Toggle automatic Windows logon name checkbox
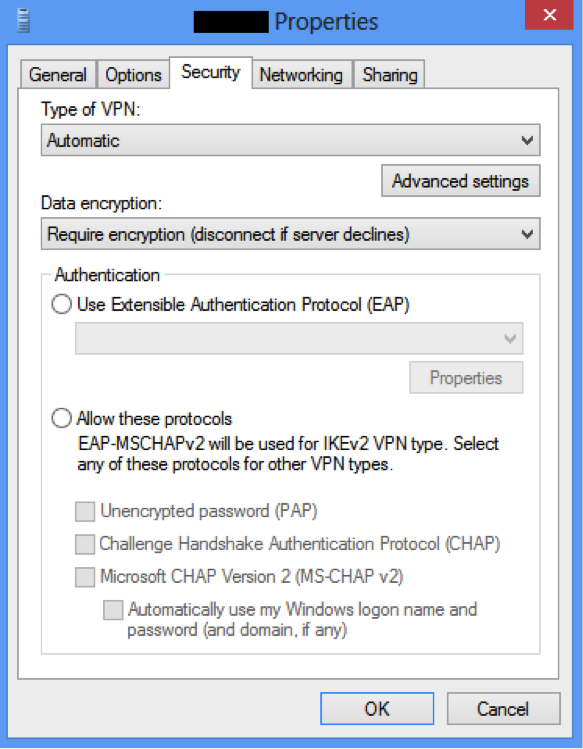Screen dimensions: 583x749 click(x=113, y=610)
